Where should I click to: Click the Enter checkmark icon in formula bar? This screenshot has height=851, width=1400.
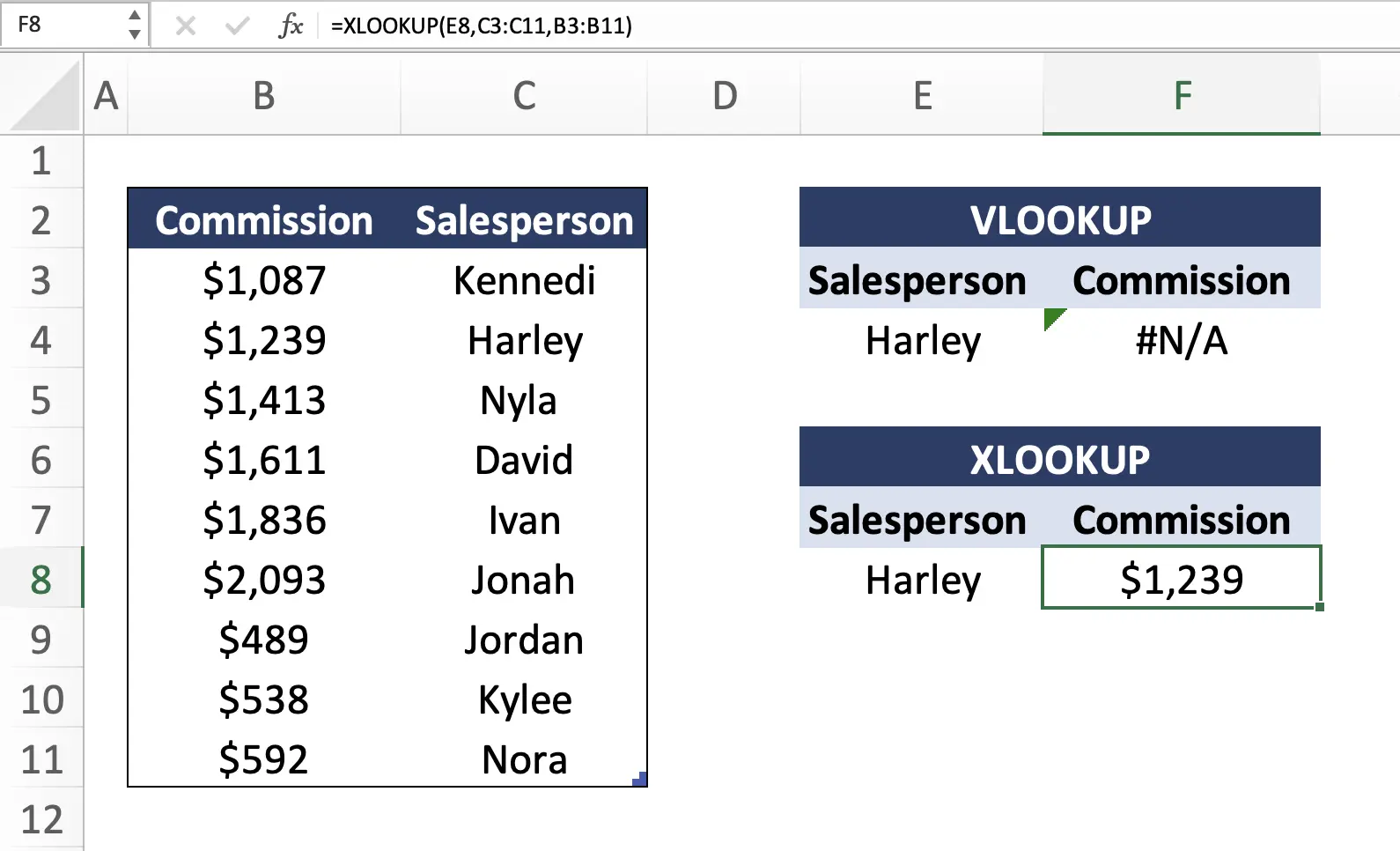236,26
